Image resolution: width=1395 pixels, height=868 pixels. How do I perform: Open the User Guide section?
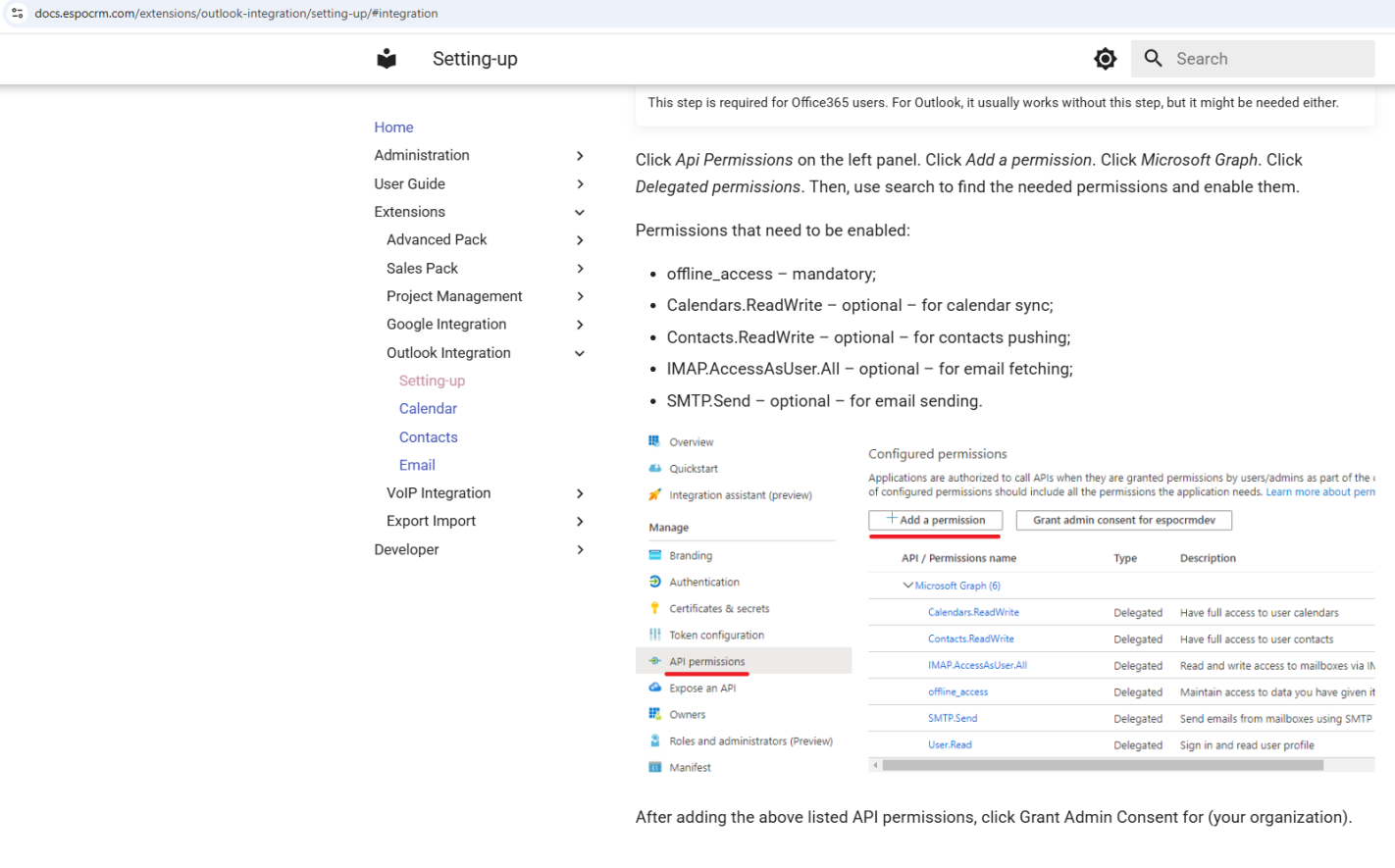409,183
